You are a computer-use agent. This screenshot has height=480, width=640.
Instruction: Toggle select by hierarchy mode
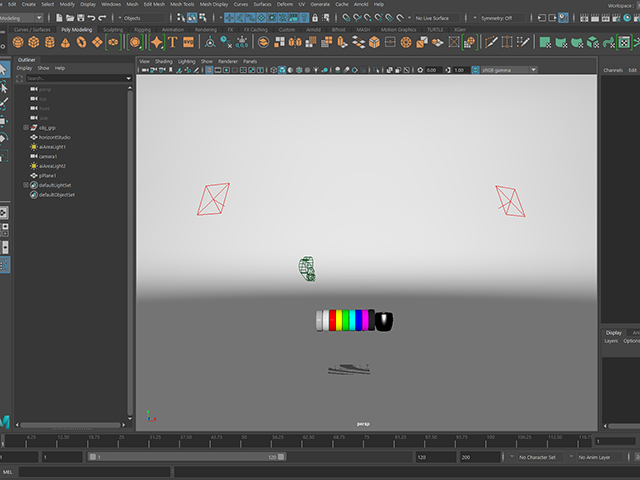[x=181, y=18]
